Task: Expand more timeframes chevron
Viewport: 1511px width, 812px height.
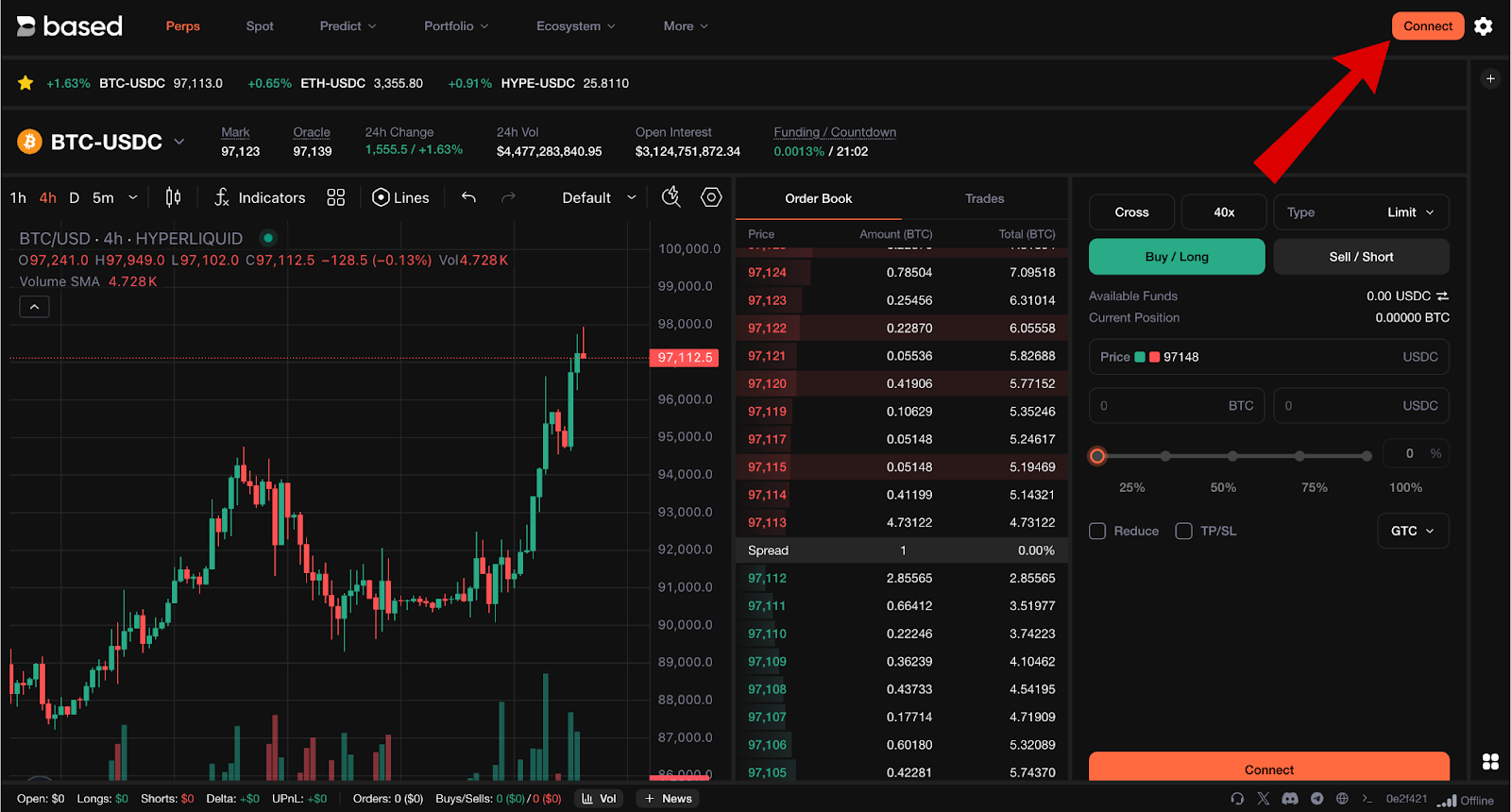Action: tap(133, 197)
